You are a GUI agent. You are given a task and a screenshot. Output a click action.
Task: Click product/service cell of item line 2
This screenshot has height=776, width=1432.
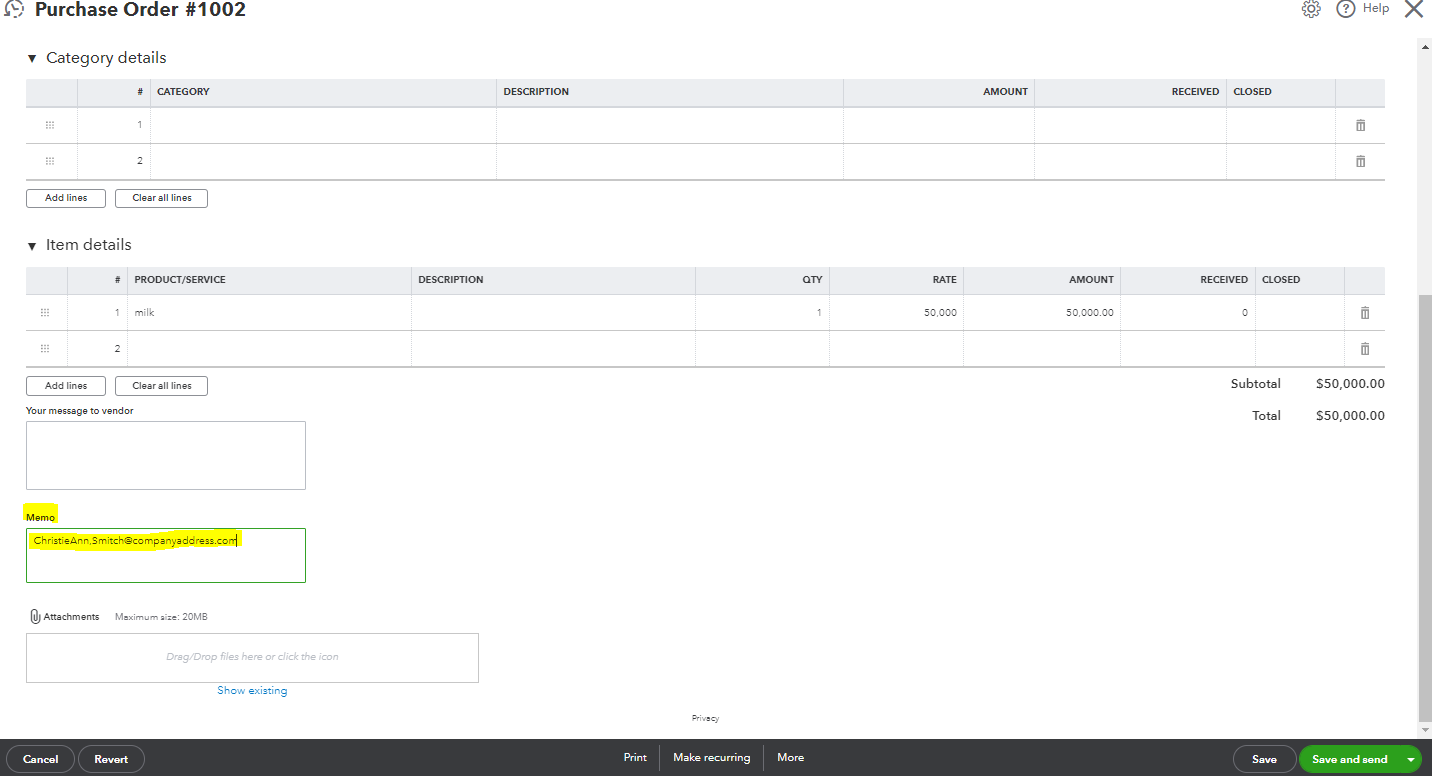click(269, 349)
